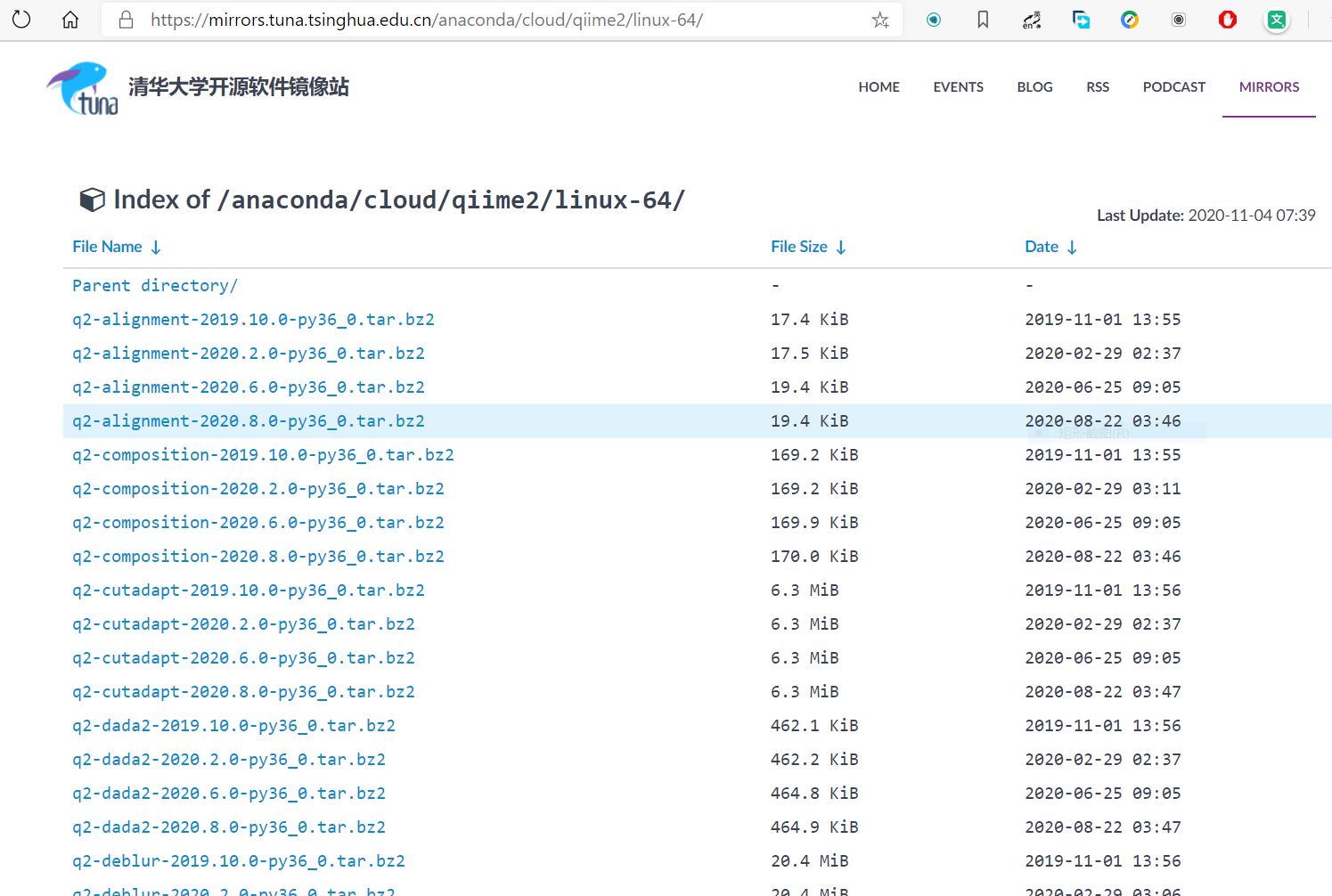Toggle File Name sort order arrow

pyautogui.click(x=157, y=247)
